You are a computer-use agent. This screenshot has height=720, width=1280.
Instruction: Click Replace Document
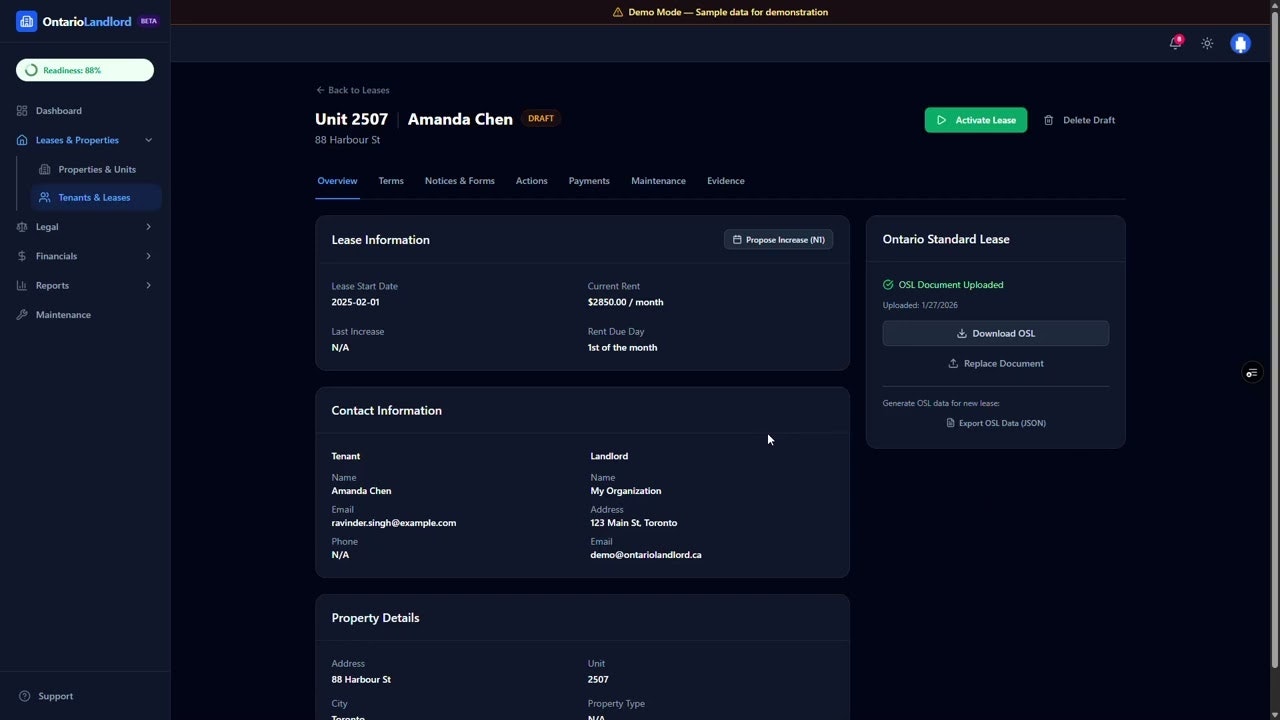pyautogui.click(x=996, y=363)
